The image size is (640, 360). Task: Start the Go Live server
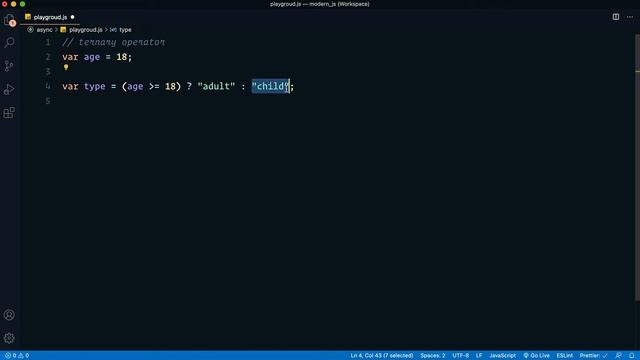click(536, 356)
